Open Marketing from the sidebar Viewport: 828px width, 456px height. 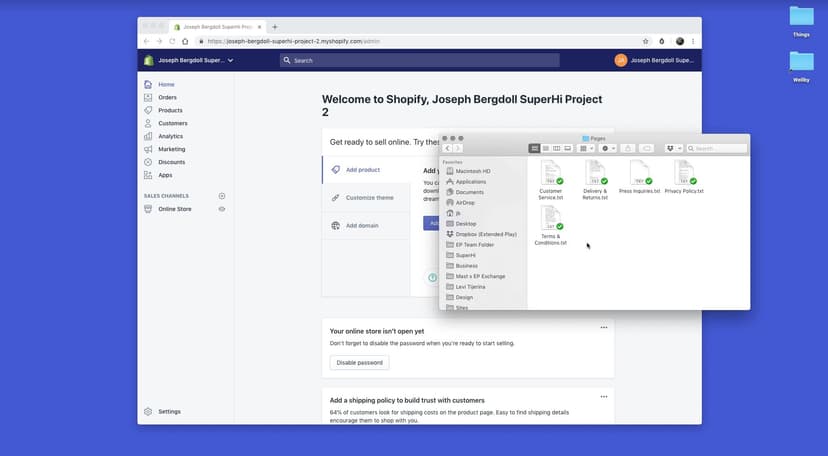(x=171, y=149)
